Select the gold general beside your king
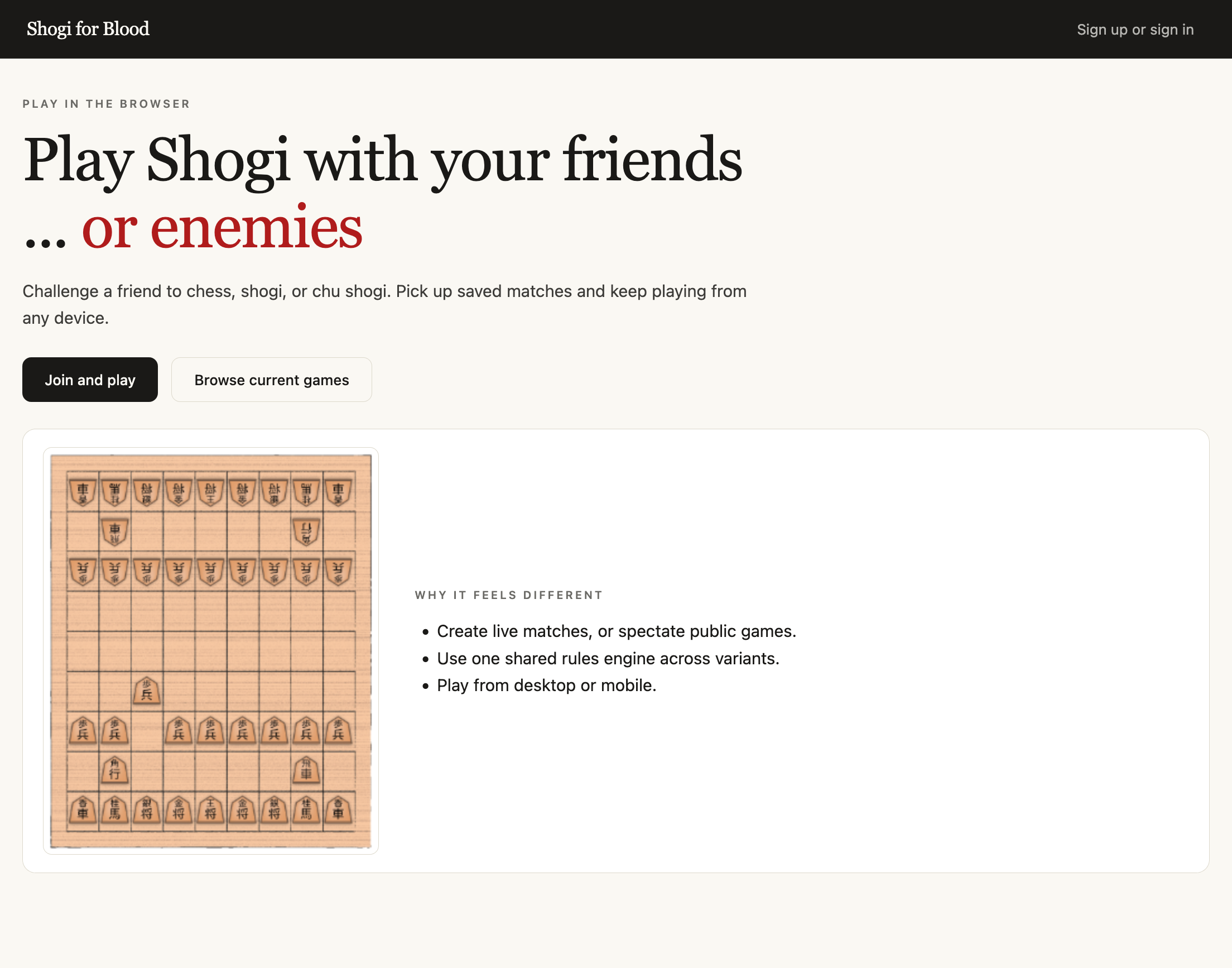 179,811
